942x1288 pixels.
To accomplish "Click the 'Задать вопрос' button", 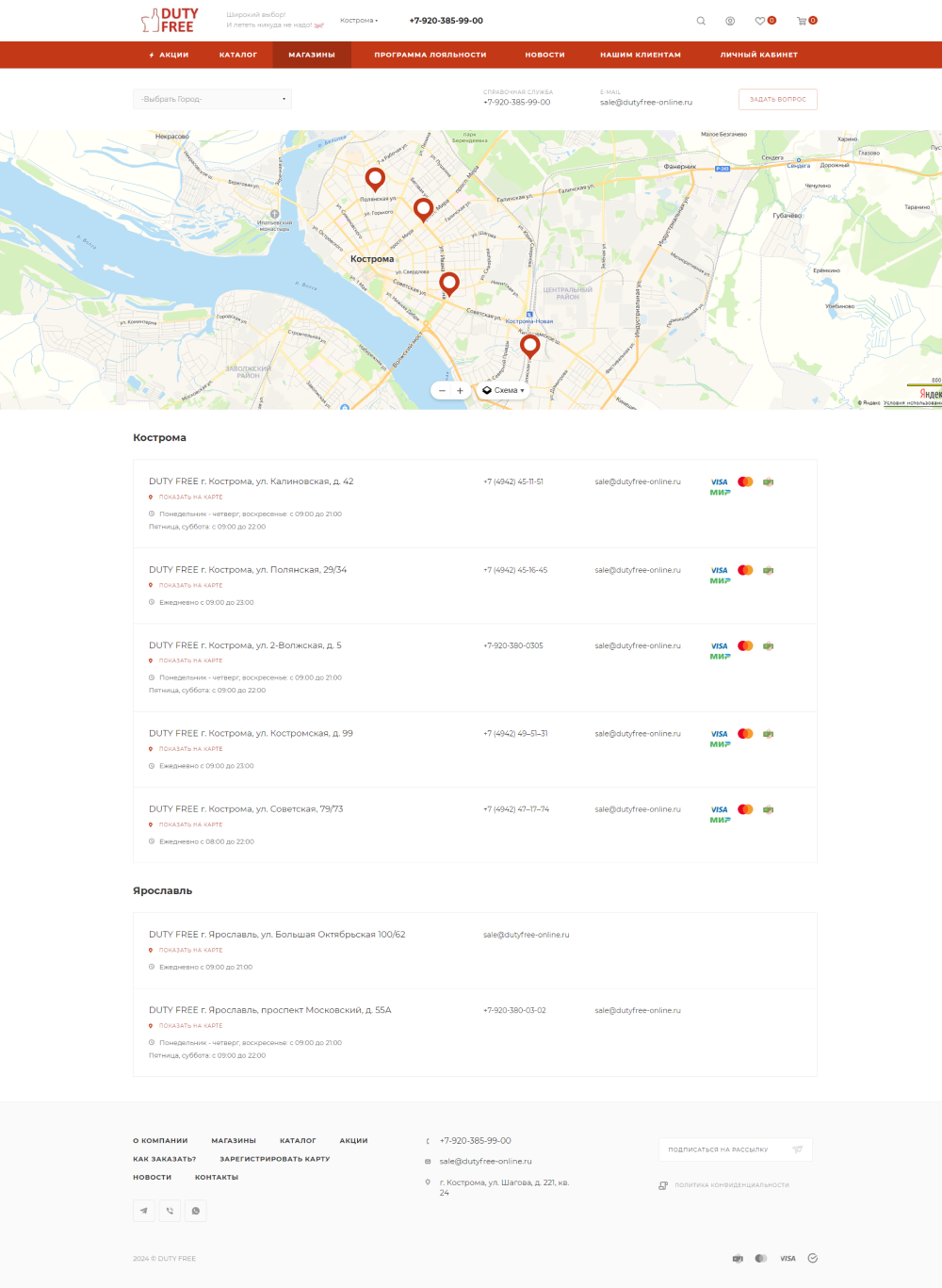I will coord(777,99).
